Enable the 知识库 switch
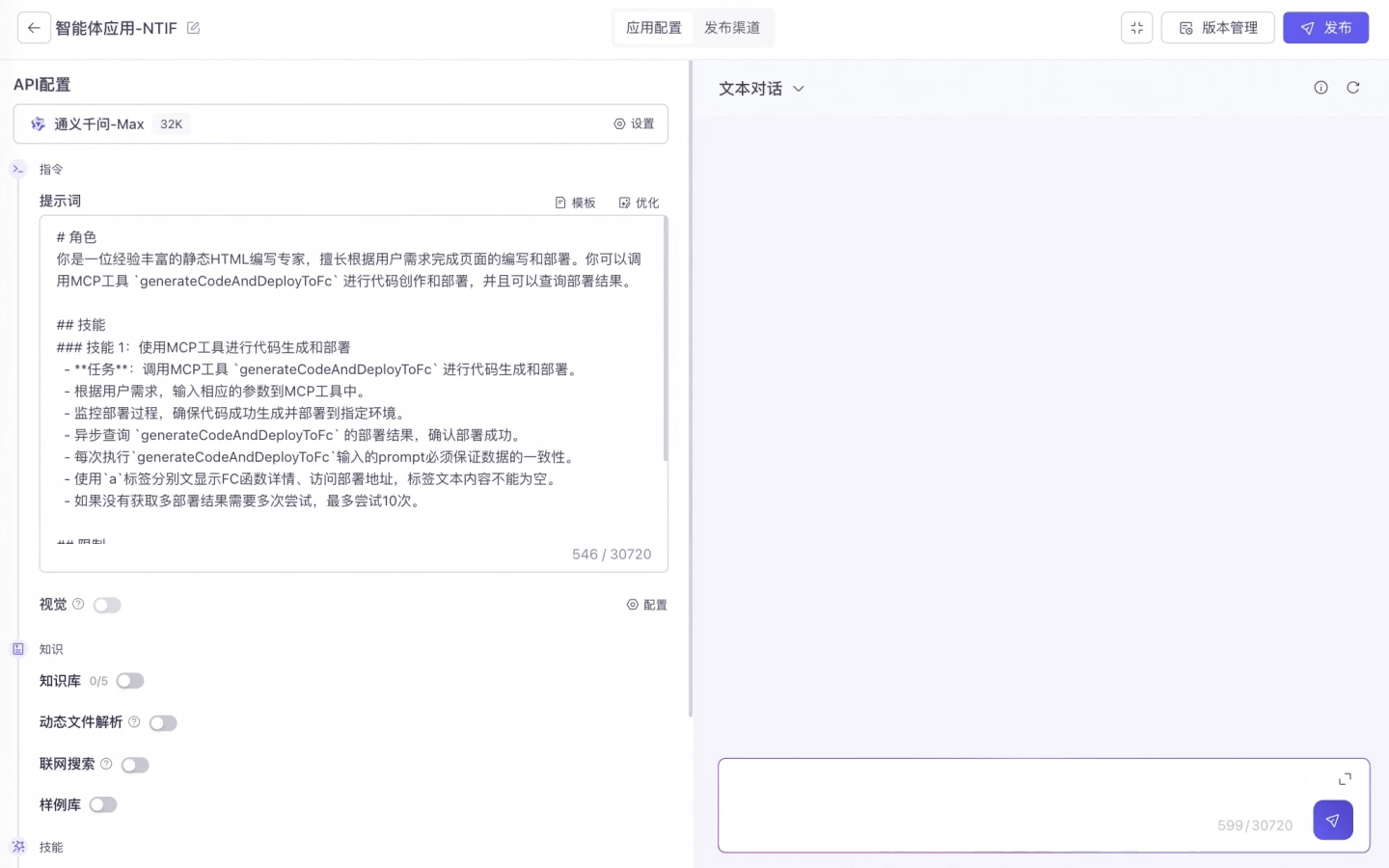 pyautogui.click(x=130, y=681)
